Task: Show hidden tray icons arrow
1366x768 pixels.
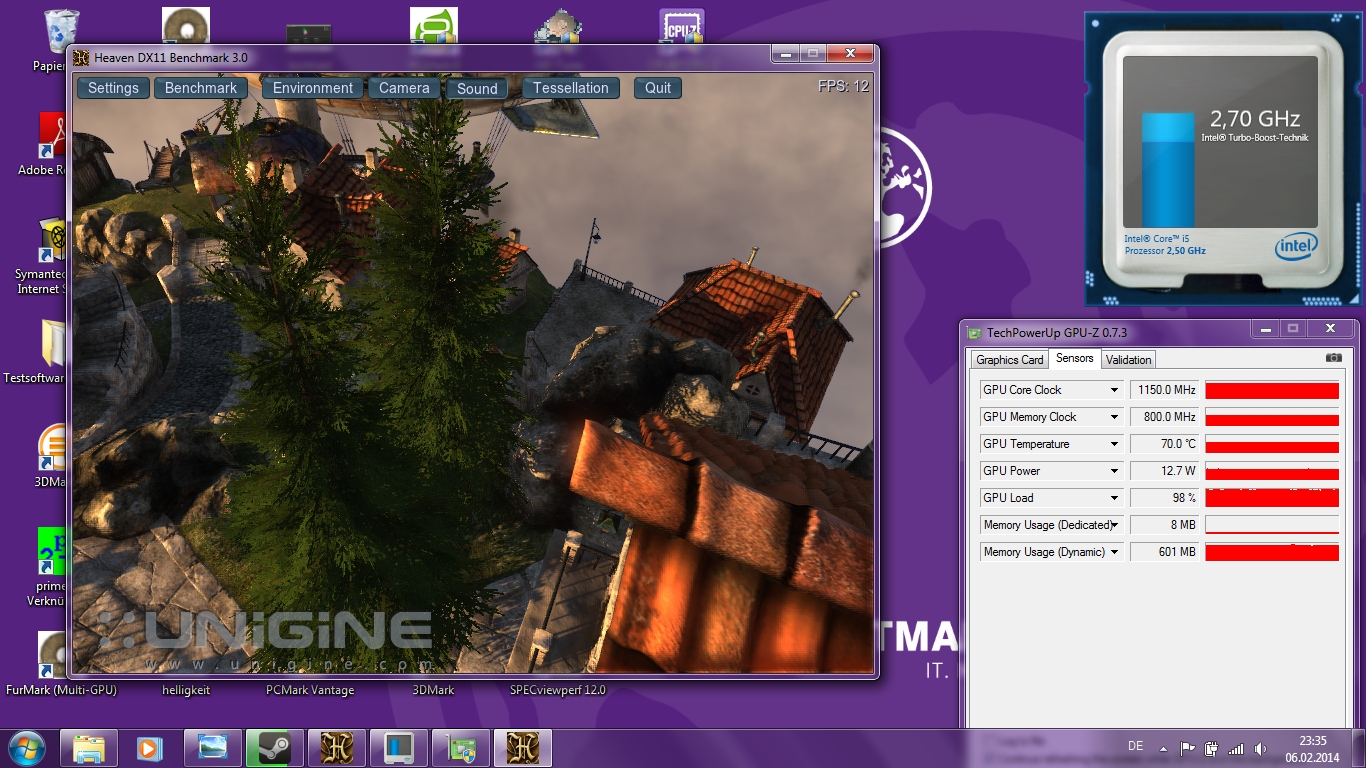Action: [1163, 748]
